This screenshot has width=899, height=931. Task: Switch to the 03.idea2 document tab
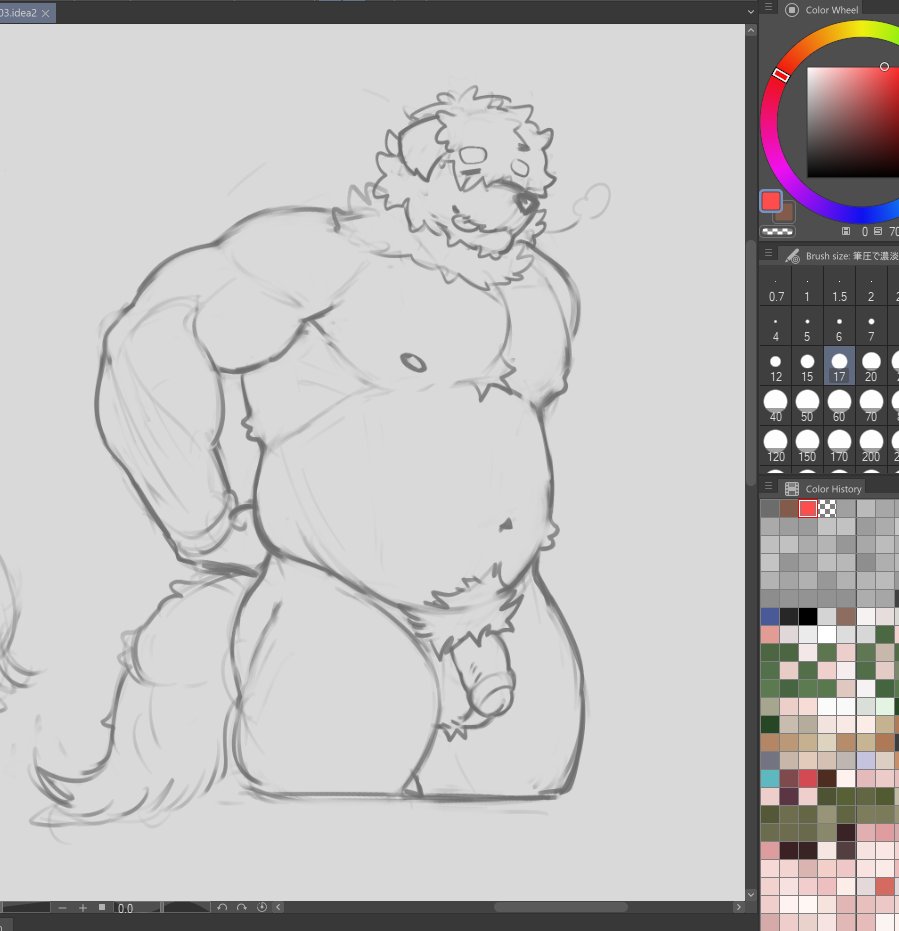point(27,12)
